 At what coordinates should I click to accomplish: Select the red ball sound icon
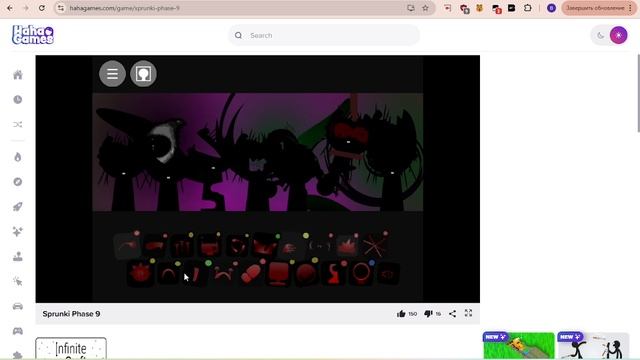point(306,273)
